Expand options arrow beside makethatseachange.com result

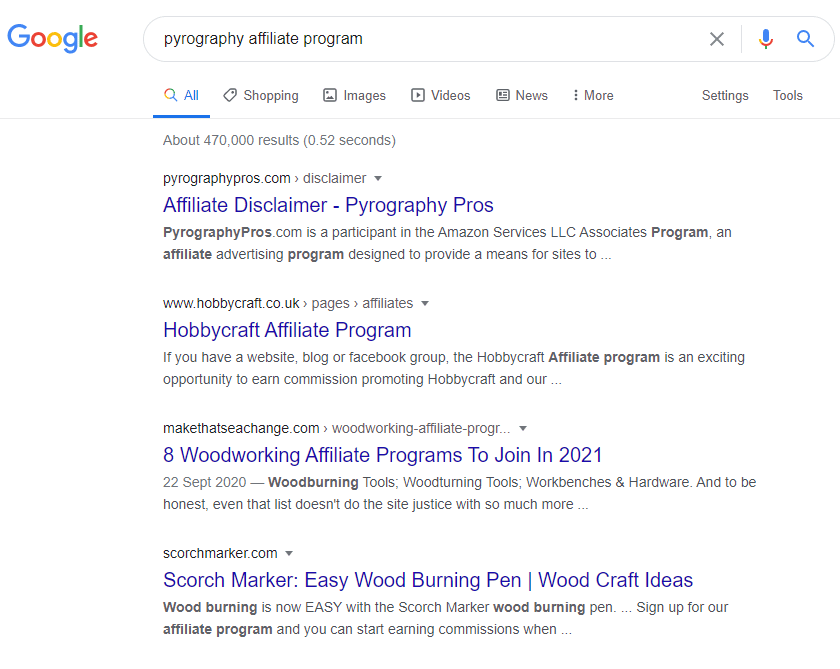click(523, 429)
